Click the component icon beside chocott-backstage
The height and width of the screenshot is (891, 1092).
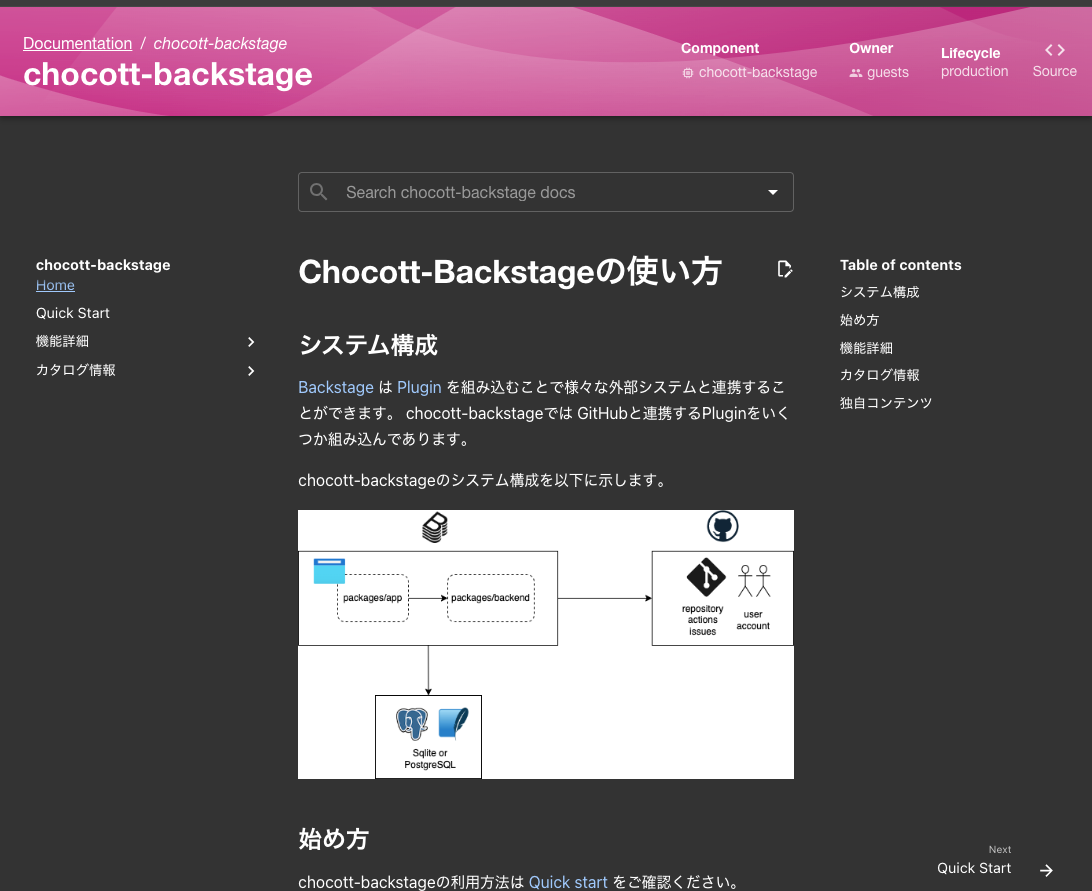pos(687,72)
